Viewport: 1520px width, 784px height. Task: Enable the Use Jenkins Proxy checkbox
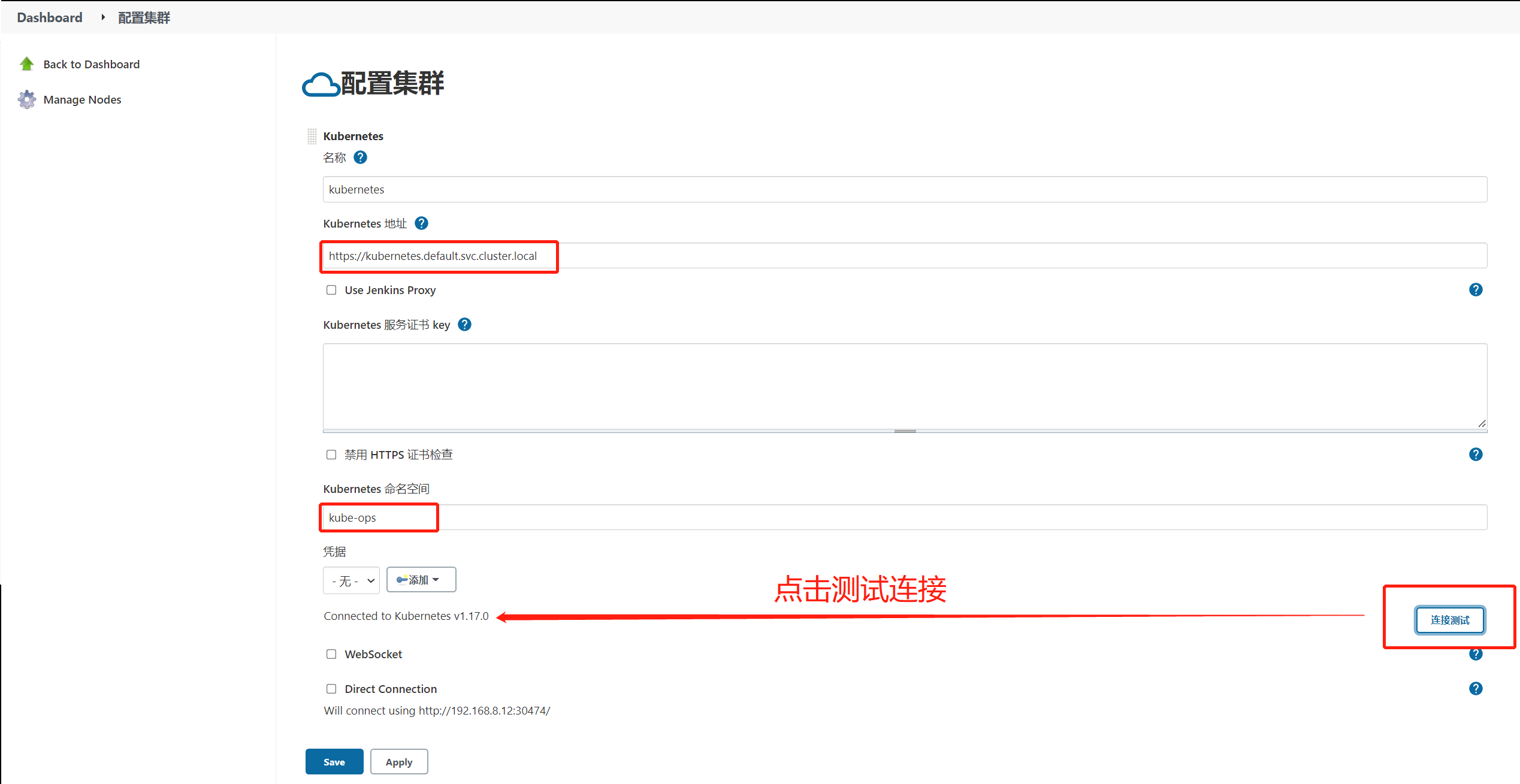coord(331,290)
